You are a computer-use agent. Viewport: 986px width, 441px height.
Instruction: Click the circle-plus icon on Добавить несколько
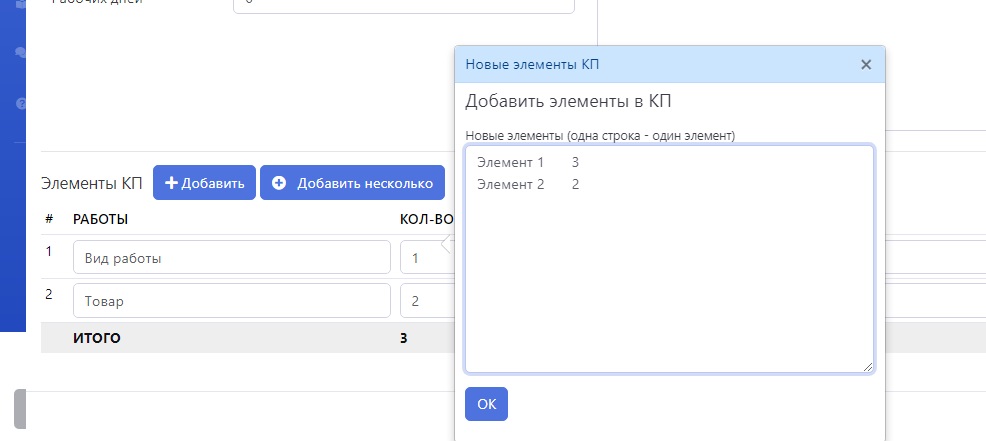(x=279, y=183)
